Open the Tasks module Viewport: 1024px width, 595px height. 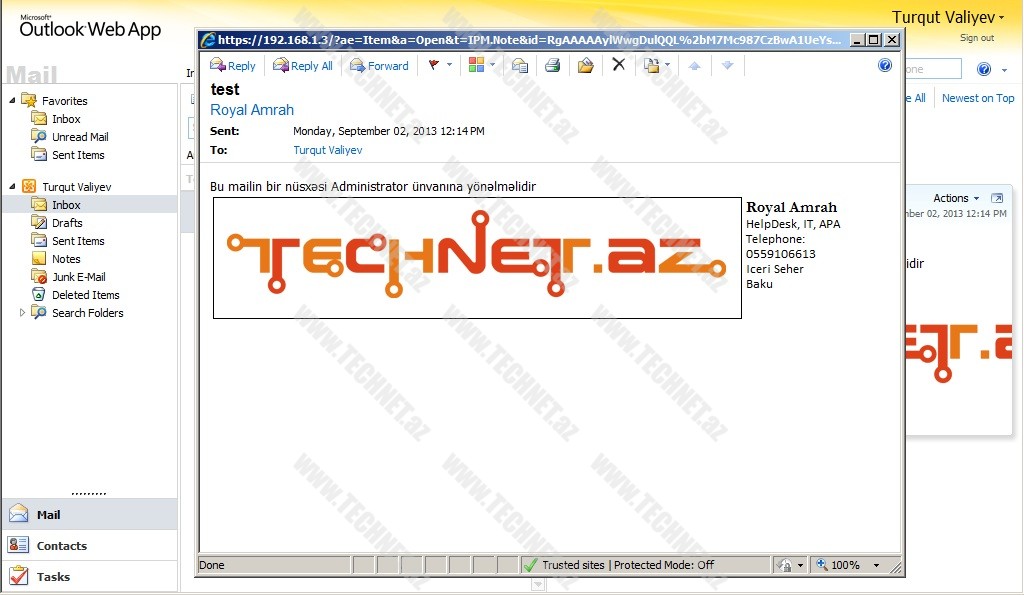coord(53,577)
